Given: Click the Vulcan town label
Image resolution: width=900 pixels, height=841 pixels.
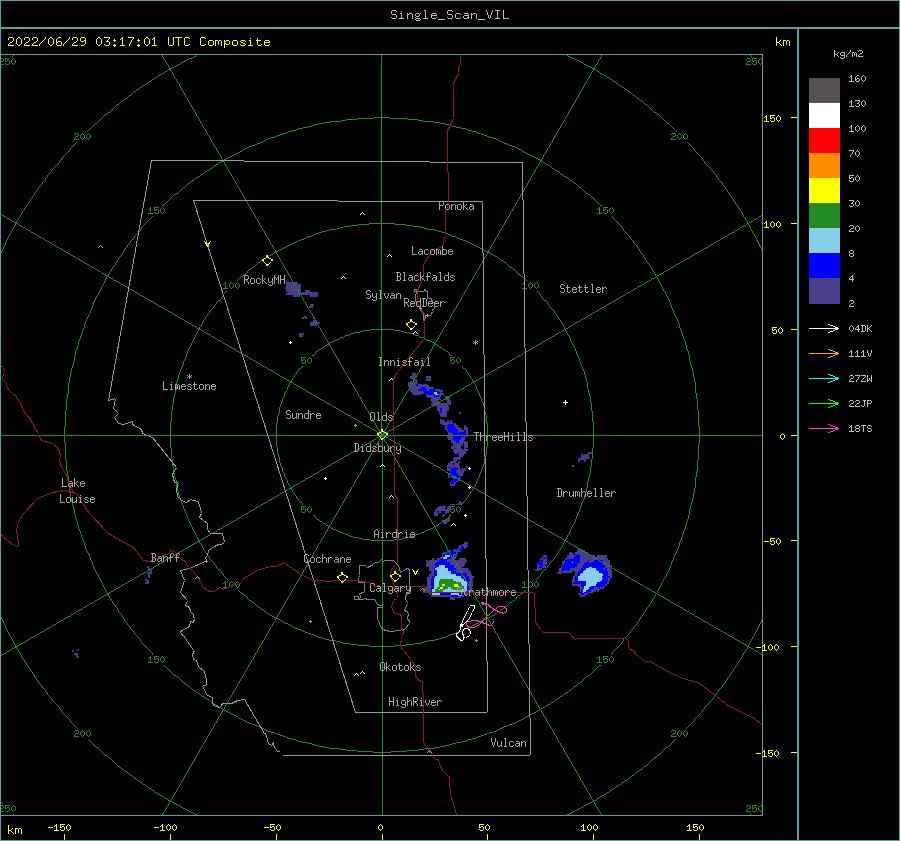Looking at the screenshot, I should pyautogui.click(x=508, y=743).
